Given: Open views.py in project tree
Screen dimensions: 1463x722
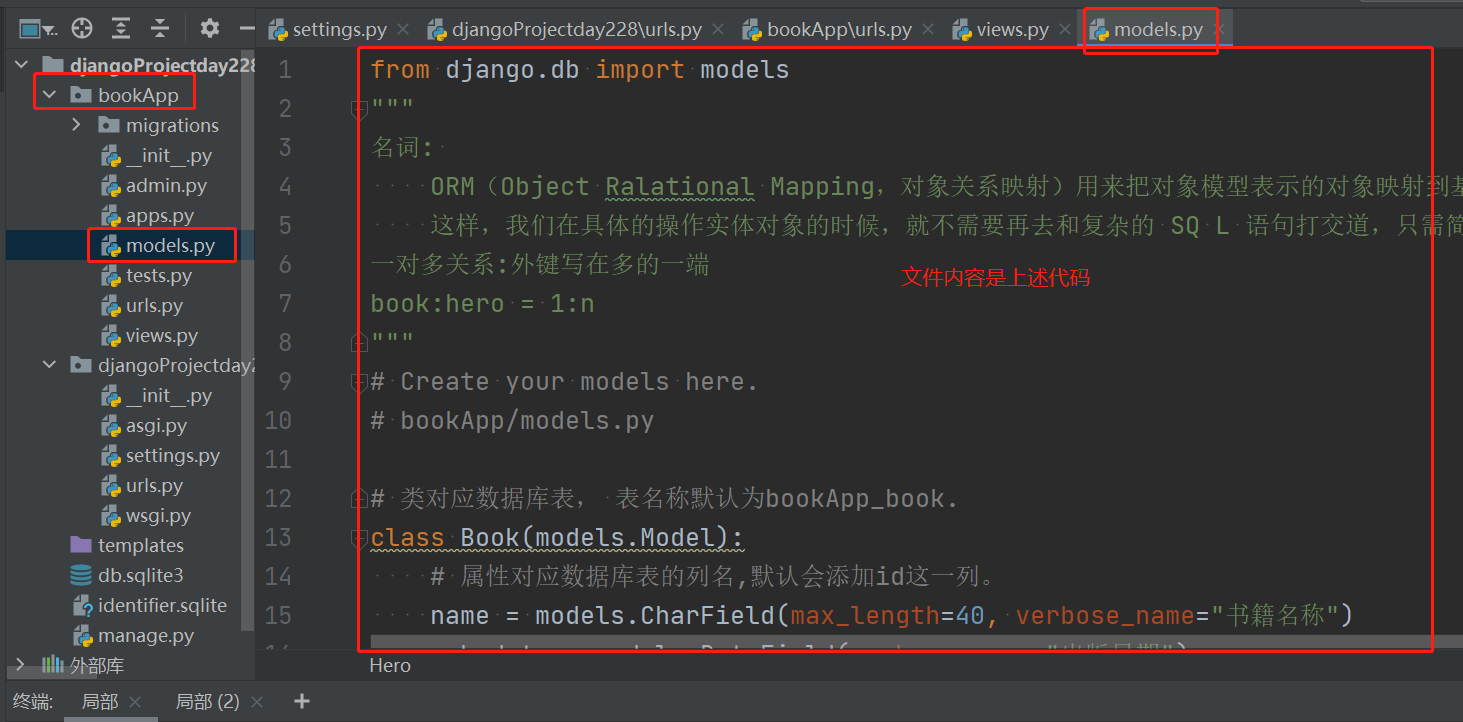Looking at the screenshot, I should pos(162,336).
